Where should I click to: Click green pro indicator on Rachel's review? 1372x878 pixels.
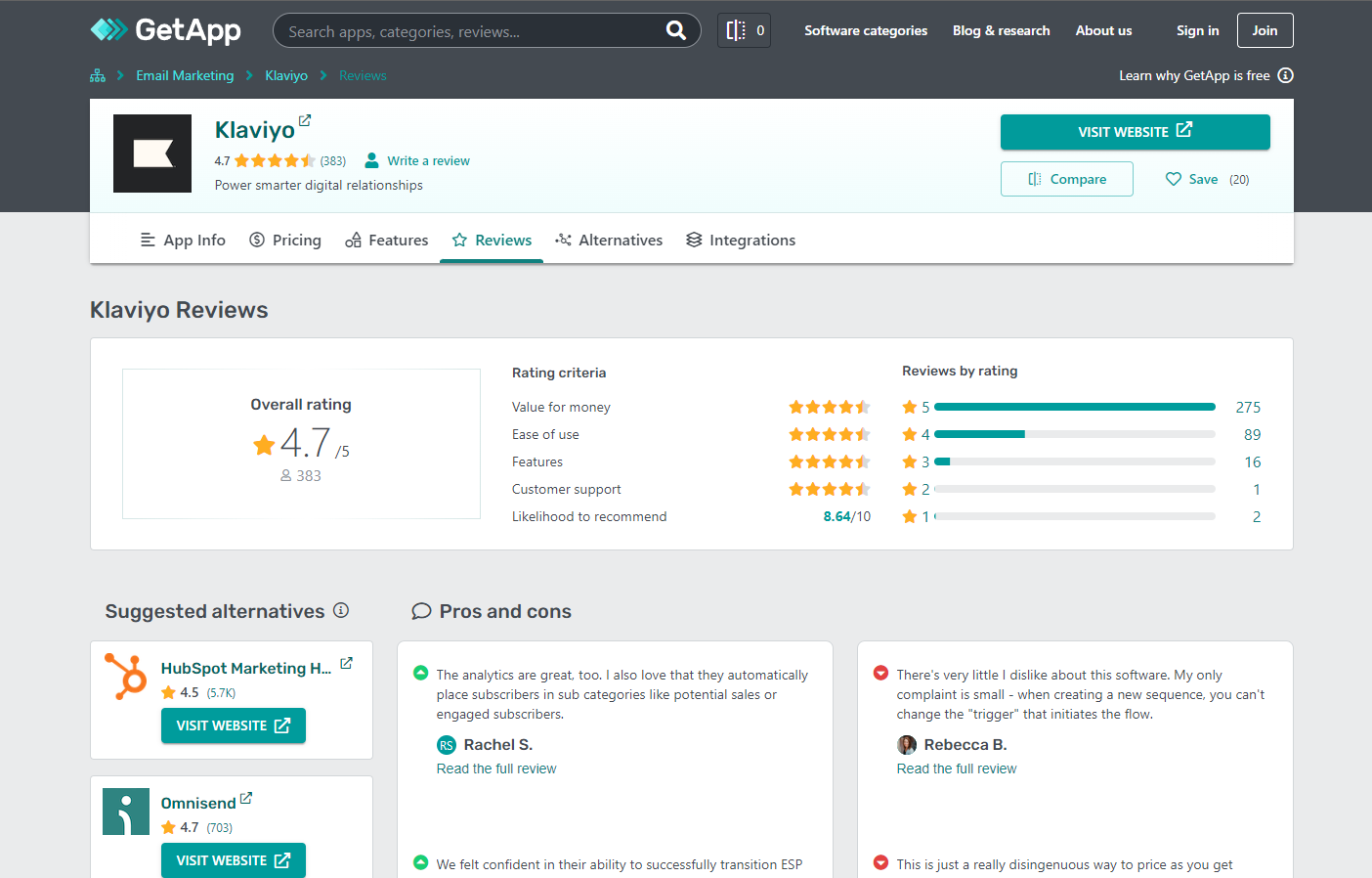coord(421,673)
